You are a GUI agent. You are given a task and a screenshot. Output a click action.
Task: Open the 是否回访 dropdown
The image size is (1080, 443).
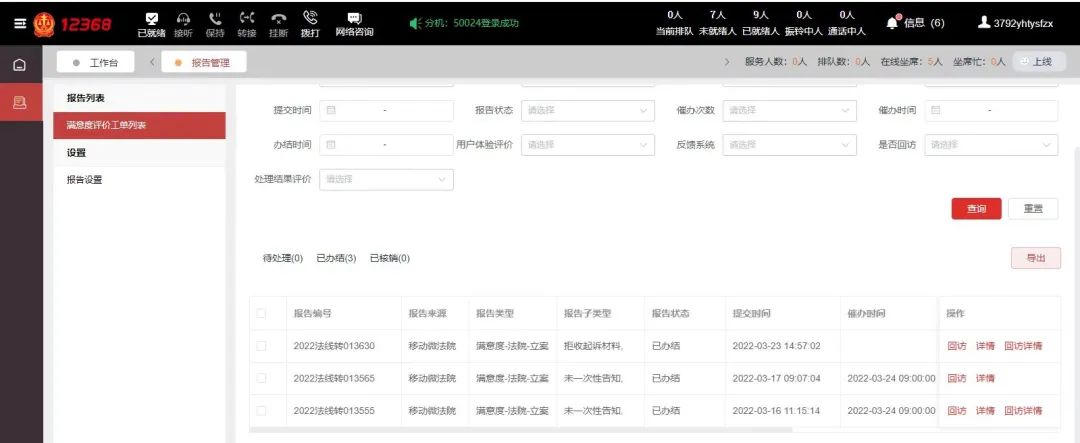coord(991,145)
